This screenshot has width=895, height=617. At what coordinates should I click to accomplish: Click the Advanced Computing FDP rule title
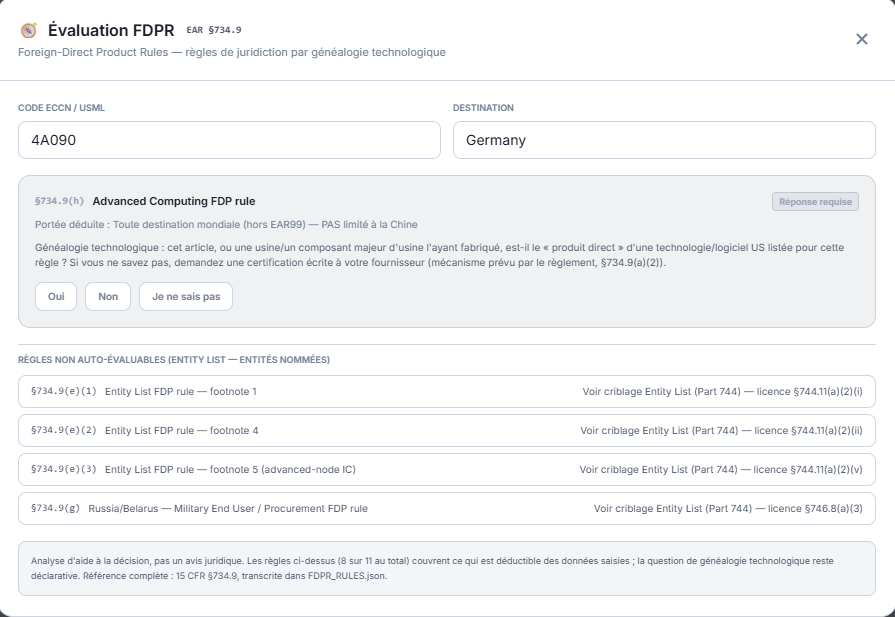(174, 201)
